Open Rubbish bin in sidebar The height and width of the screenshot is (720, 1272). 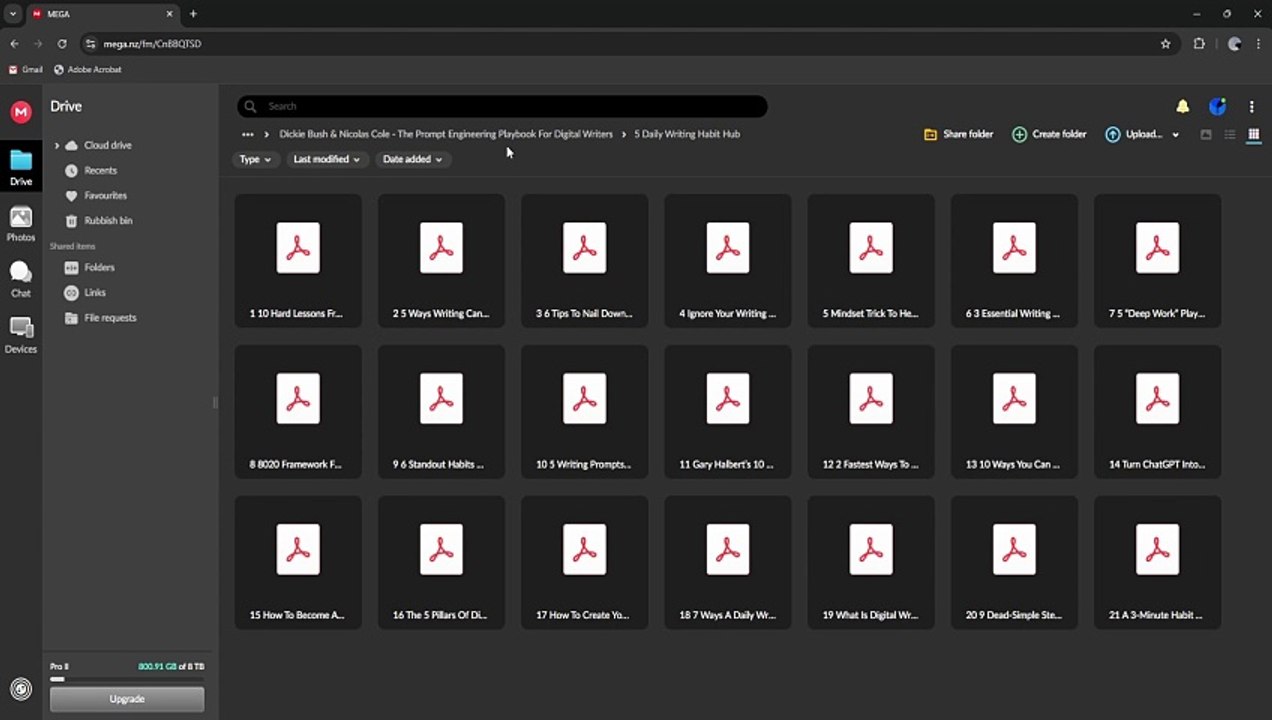click(x=98, y=221)
